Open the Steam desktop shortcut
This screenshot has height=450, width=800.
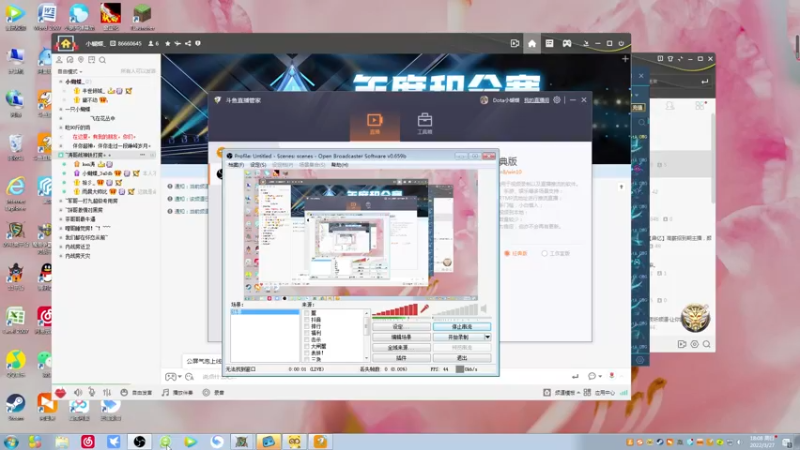click(x=15, y=406)
